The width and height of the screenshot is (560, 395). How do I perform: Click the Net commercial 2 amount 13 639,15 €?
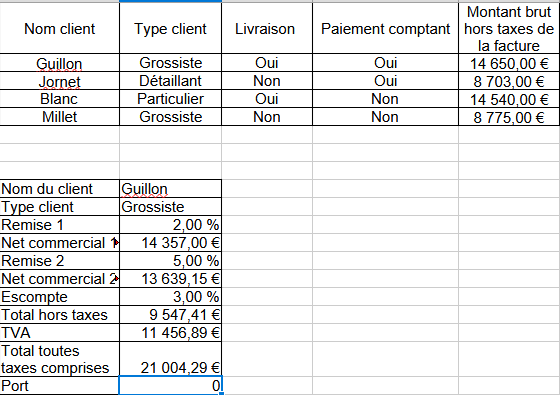(170, 279)
